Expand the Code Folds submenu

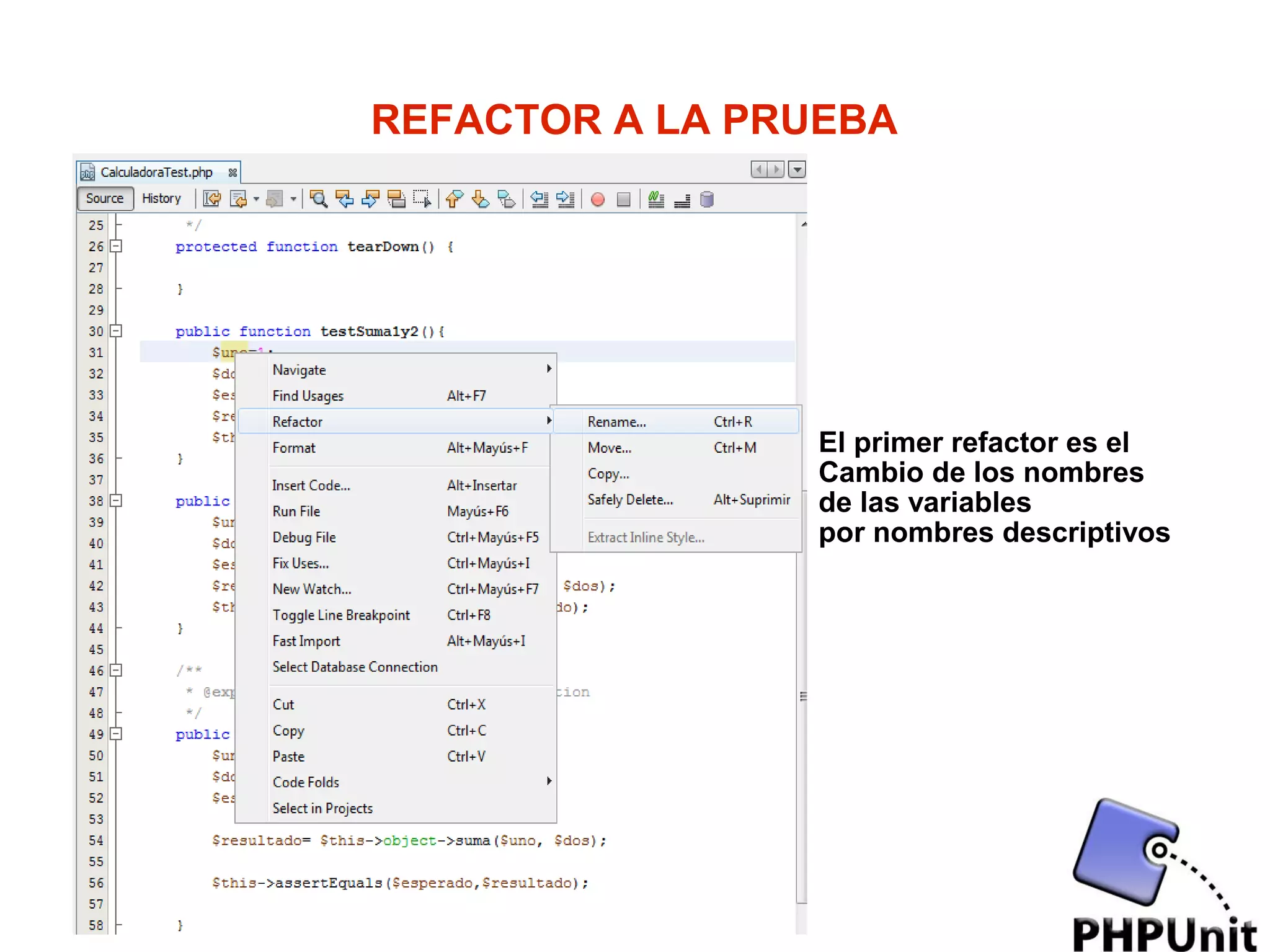pyautogui.click(x=397, y=782)
